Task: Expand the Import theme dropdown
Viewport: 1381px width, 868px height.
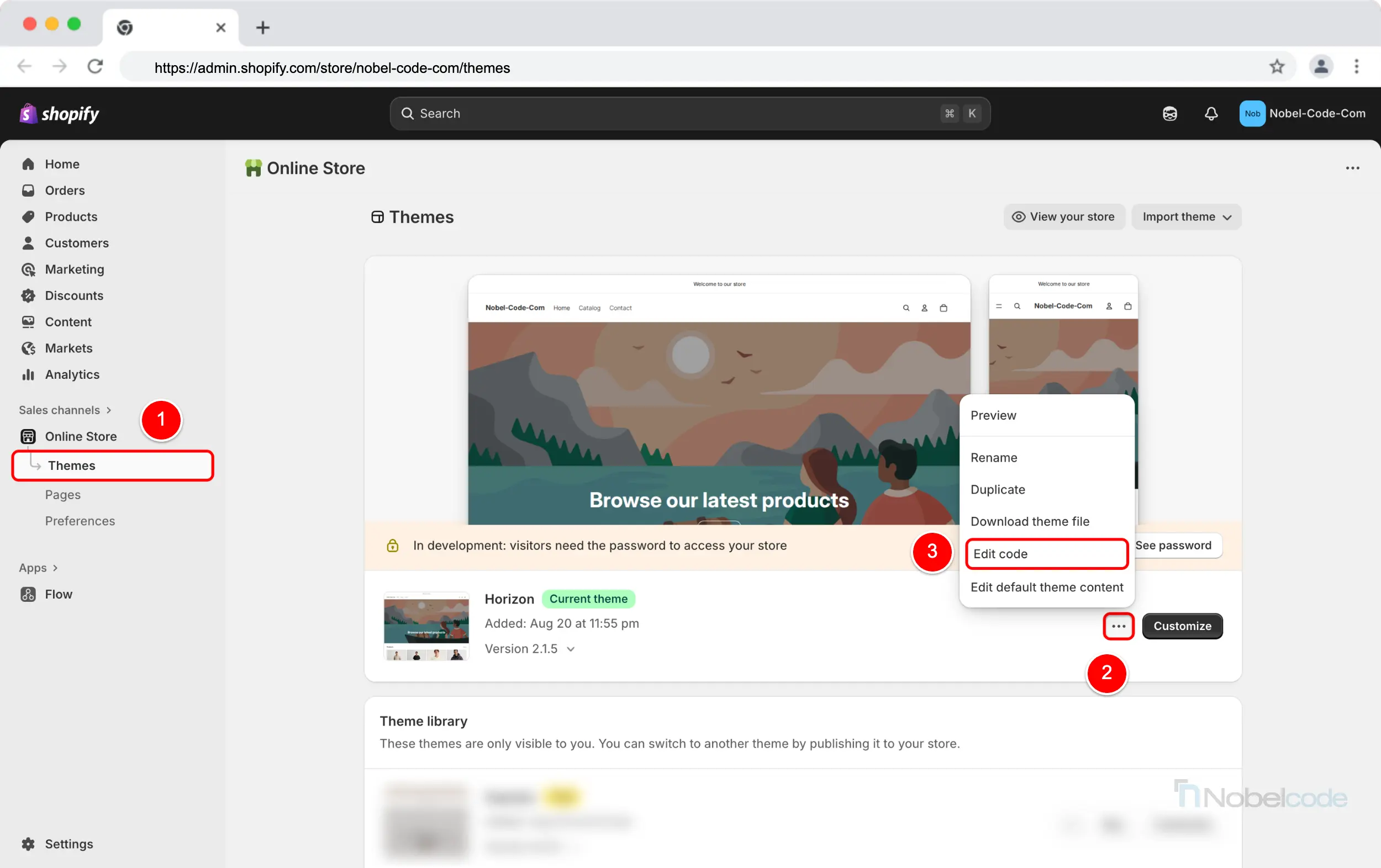Action: point(1185,216)
